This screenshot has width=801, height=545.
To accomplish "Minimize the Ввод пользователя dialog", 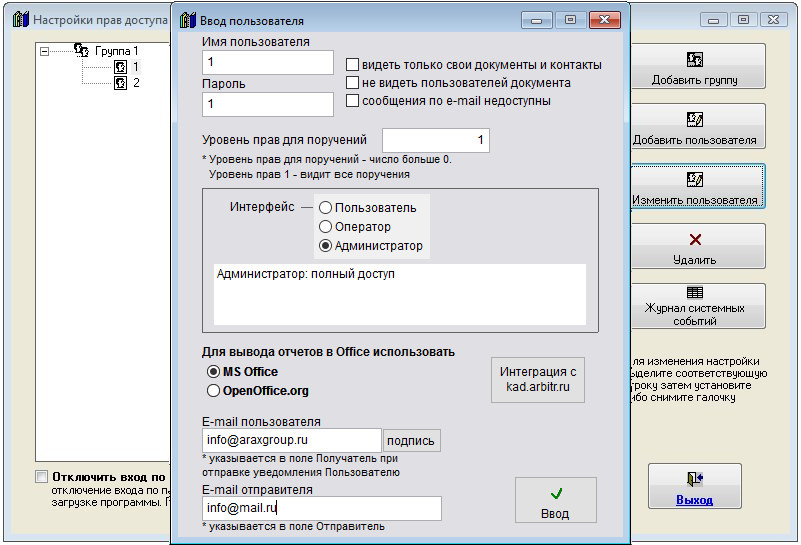I will click(x=536, y=20).
